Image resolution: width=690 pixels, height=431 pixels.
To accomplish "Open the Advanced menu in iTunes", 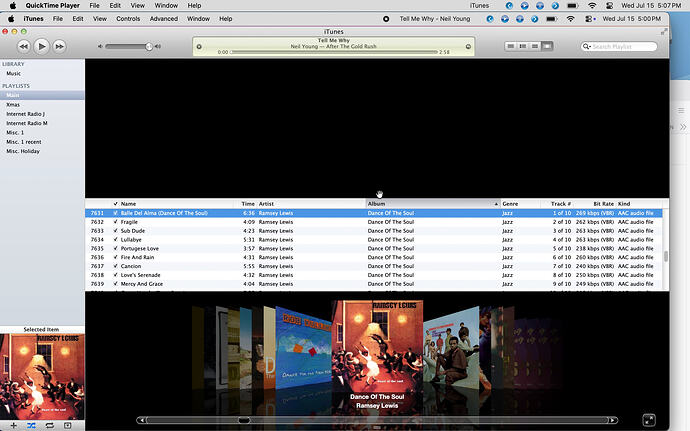I will click(164, 19).
